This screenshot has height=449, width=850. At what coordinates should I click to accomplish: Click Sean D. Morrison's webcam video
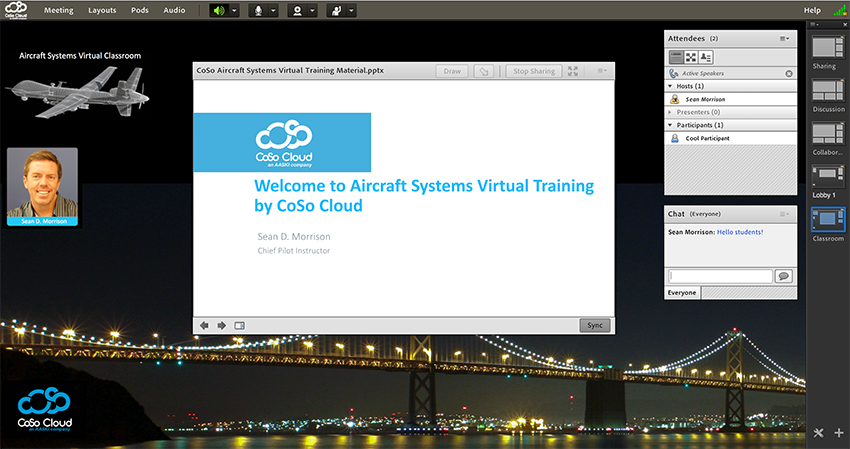coord(42,183)
